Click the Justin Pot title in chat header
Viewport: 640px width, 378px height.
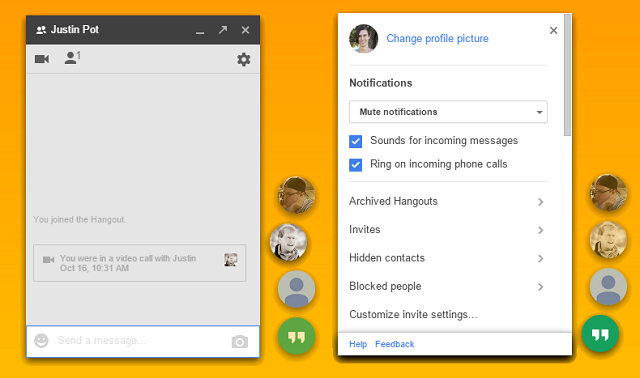75,30
